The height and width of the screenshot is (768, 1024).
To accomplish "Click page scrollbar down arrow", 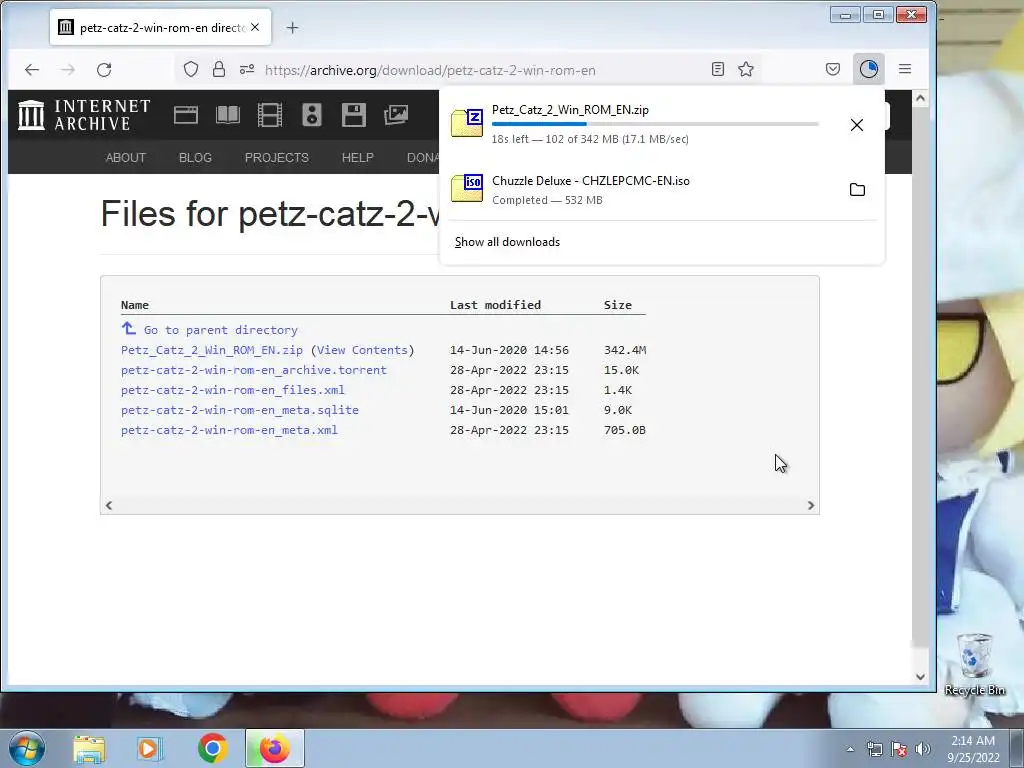I will [920, 677].
